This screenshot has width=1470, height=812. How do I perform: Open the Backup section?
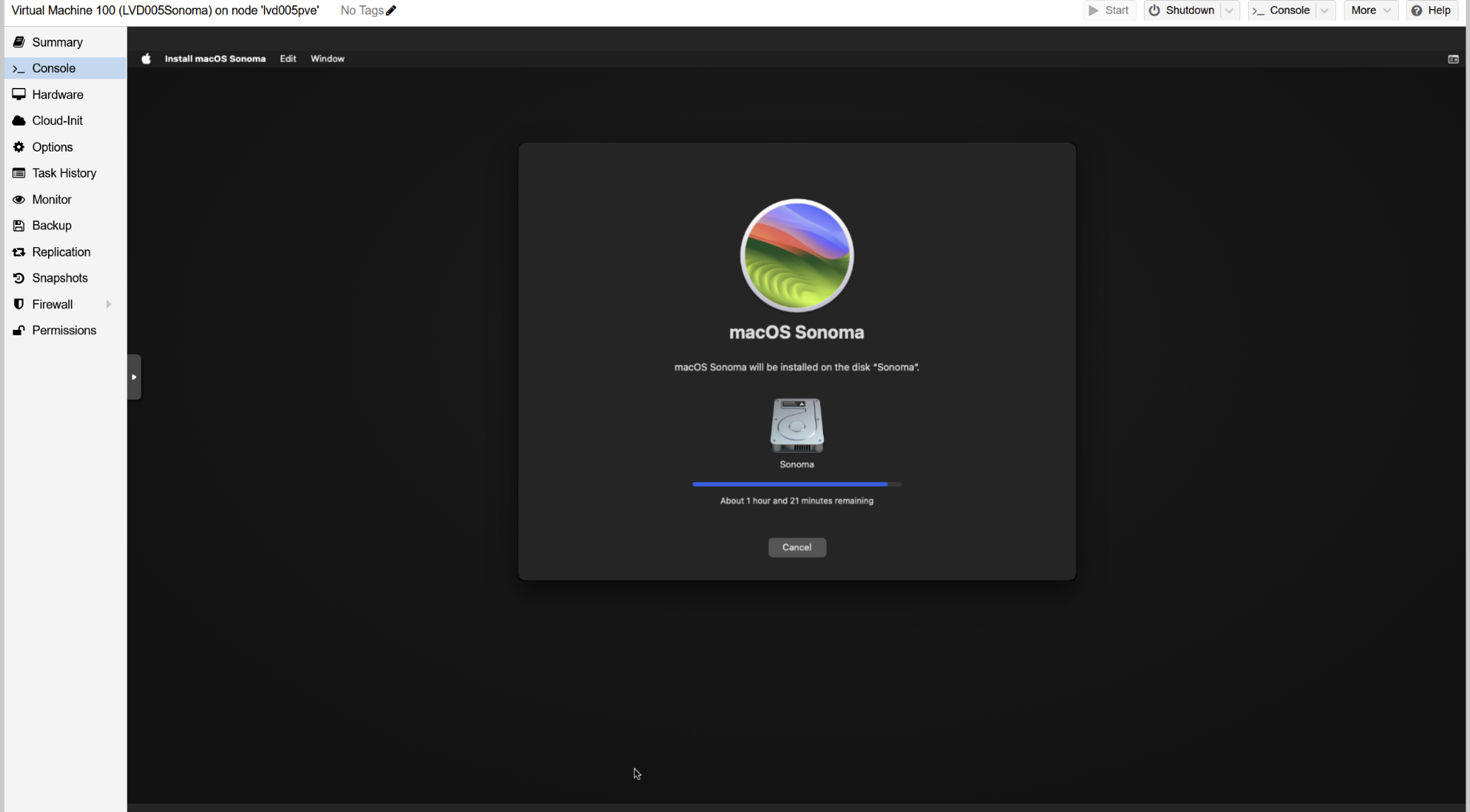click(65, 226)
